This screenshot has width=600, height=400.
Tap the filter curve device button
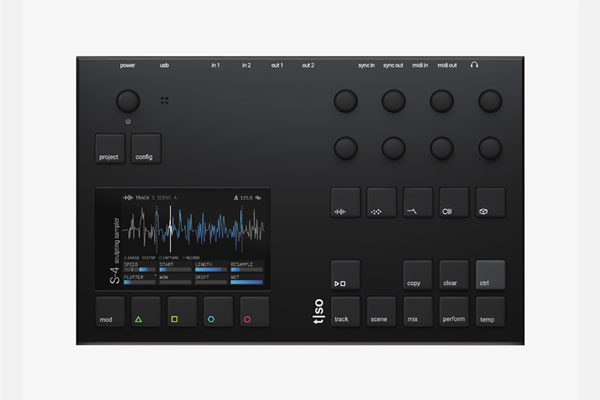(x=418, y=202)
